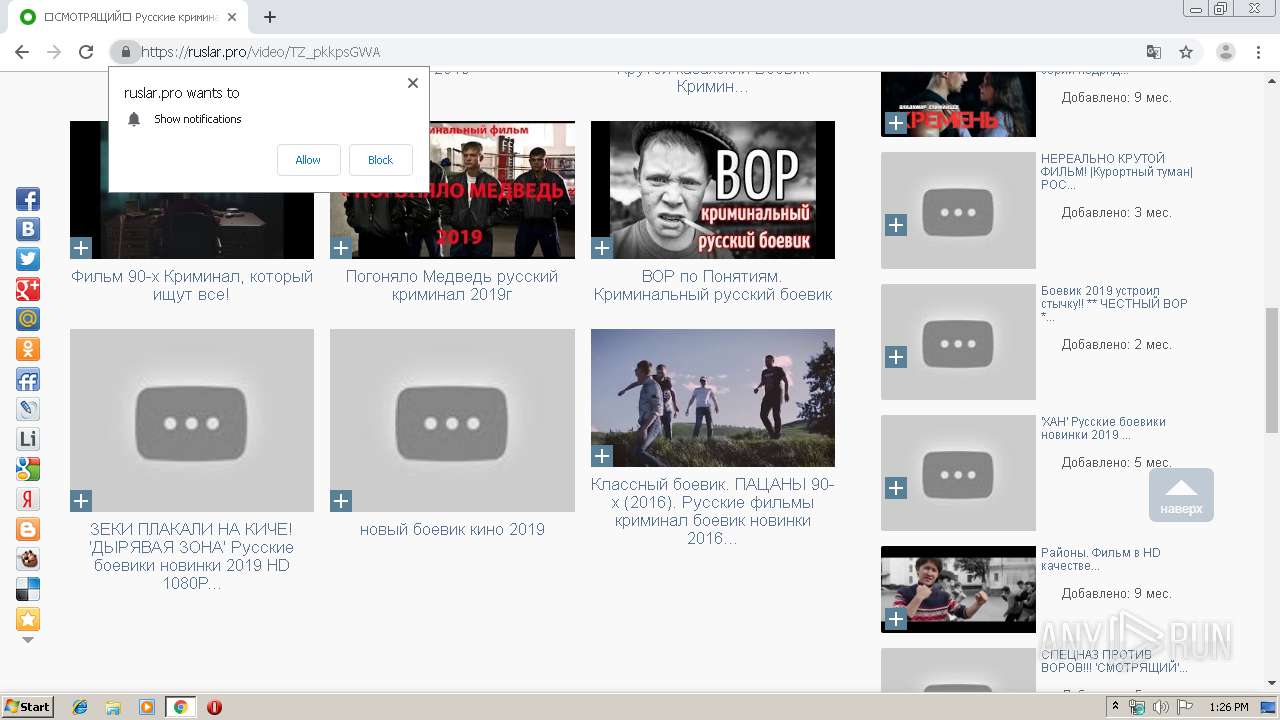Open ПАЦАНЫ 90-х field scene thumbnail
This screenshot has width=1280, height=720.
tap(713, 398)
